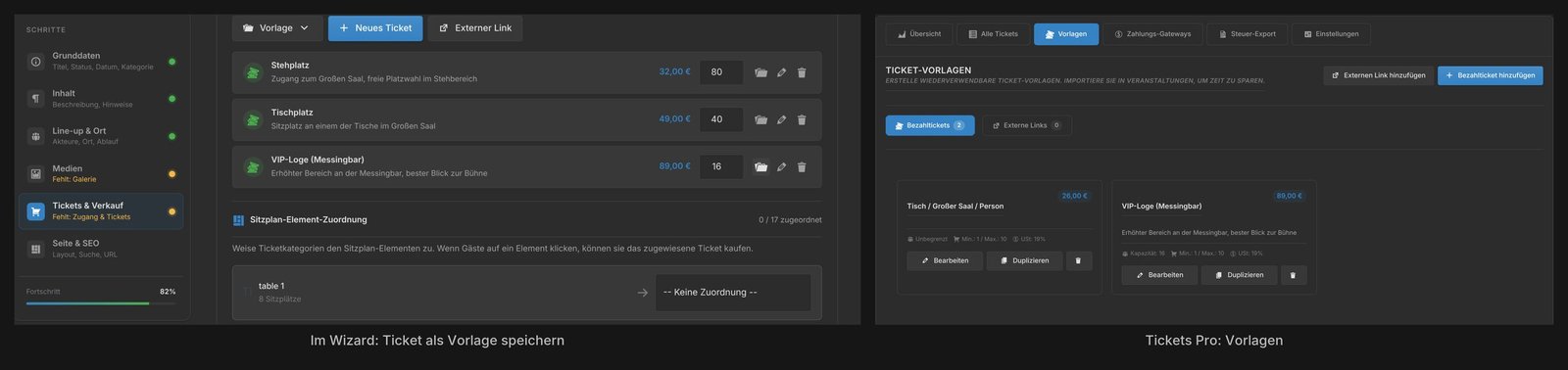The height and width of the screenshot is (370, 1568).
Task: Click the Externer Link button in wizard
Action: point(475,28)
